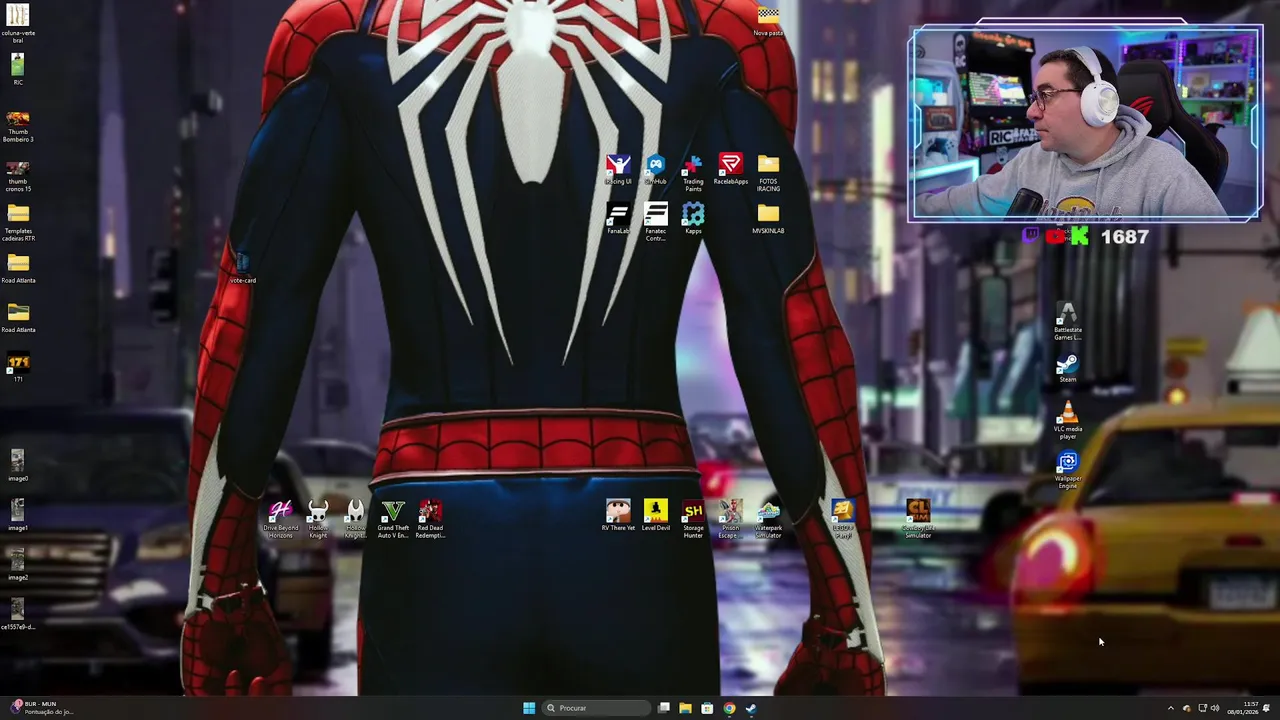Open the MVSKINLAB folder
Screen dimensions: 1280x720
(768, 219)
